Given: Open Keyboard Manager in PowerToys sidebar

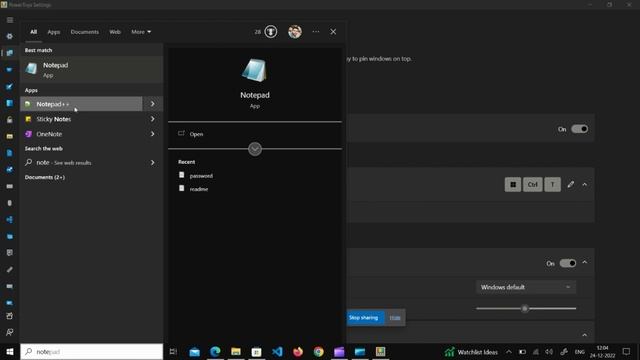Looking at the screenshot, I should 10,187.
